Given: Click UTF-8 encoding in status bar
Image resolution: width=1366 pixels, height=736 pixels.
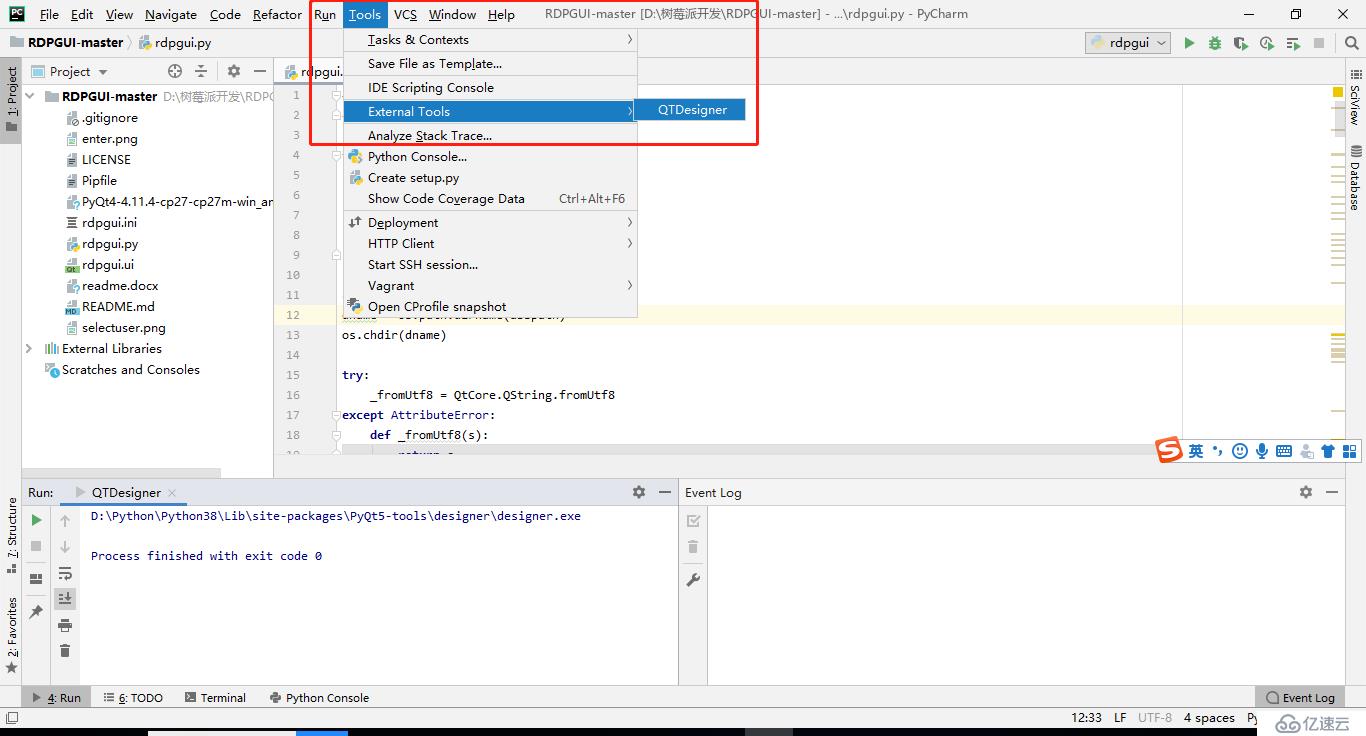Looking at the screenshot, I should [x=1154, y=717].
